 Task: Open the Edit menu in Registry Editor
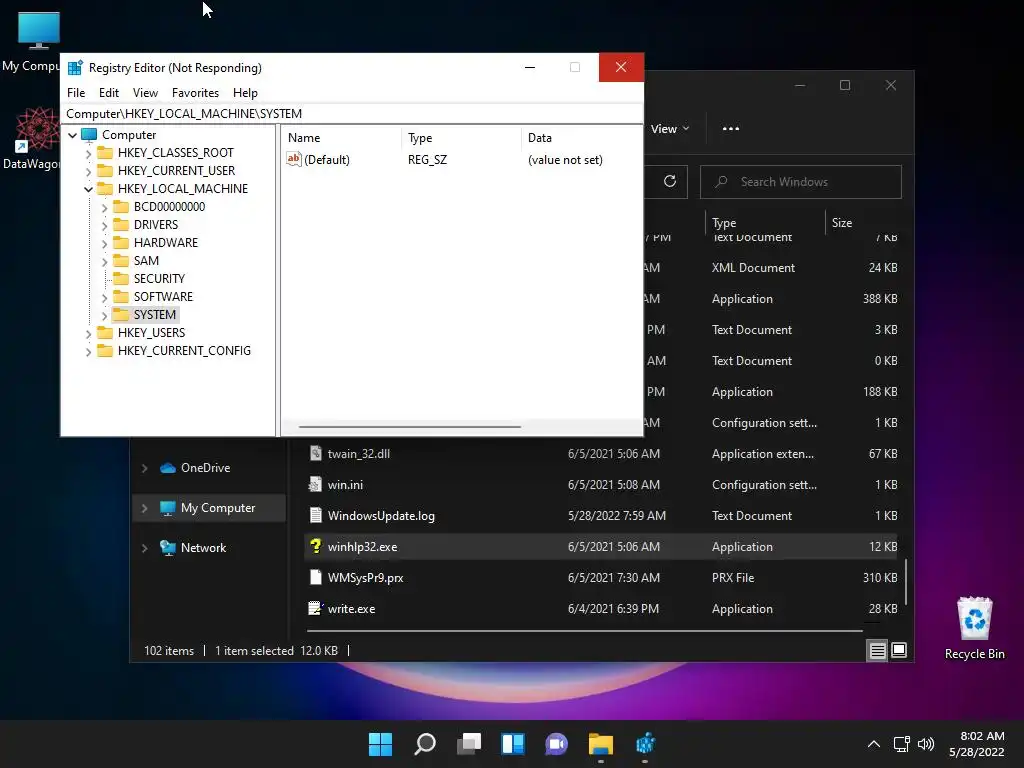coord(108,93)
